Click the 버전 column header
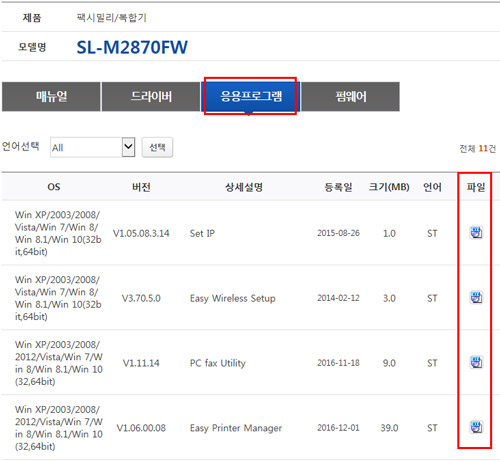This screenshot has height=461, width=500. (x=141, y=187)
